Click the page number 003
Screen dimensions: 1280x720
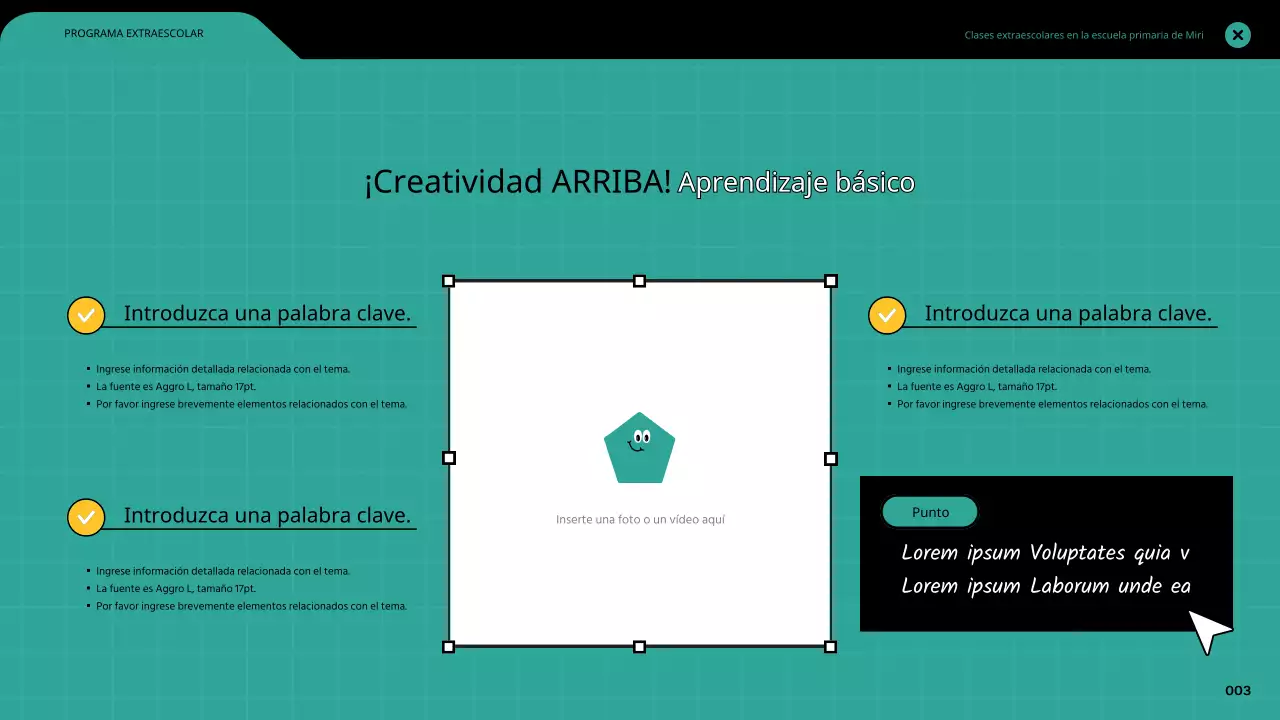point(1238,691)
